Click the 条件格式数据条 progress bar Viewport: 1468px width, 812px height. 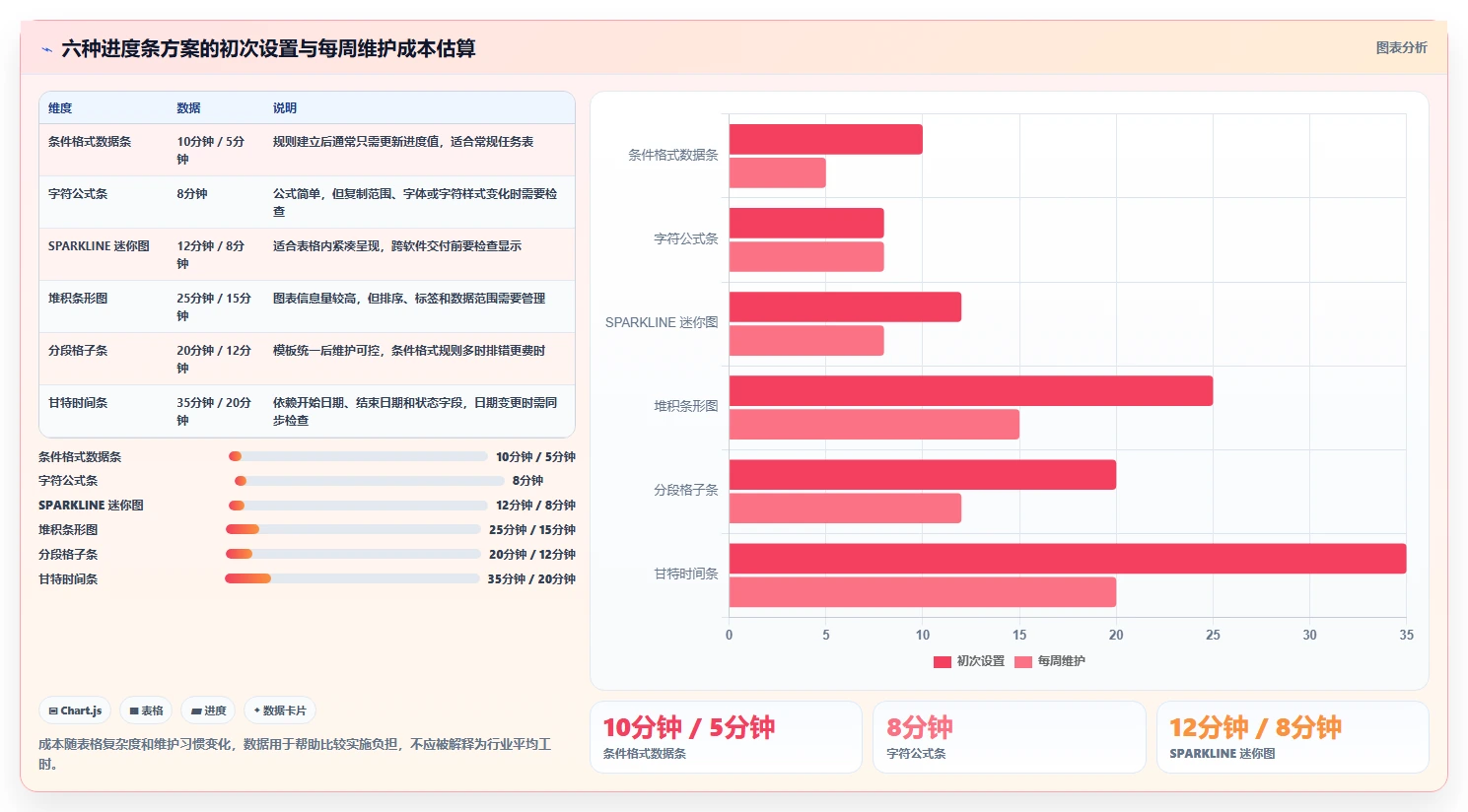358,456
